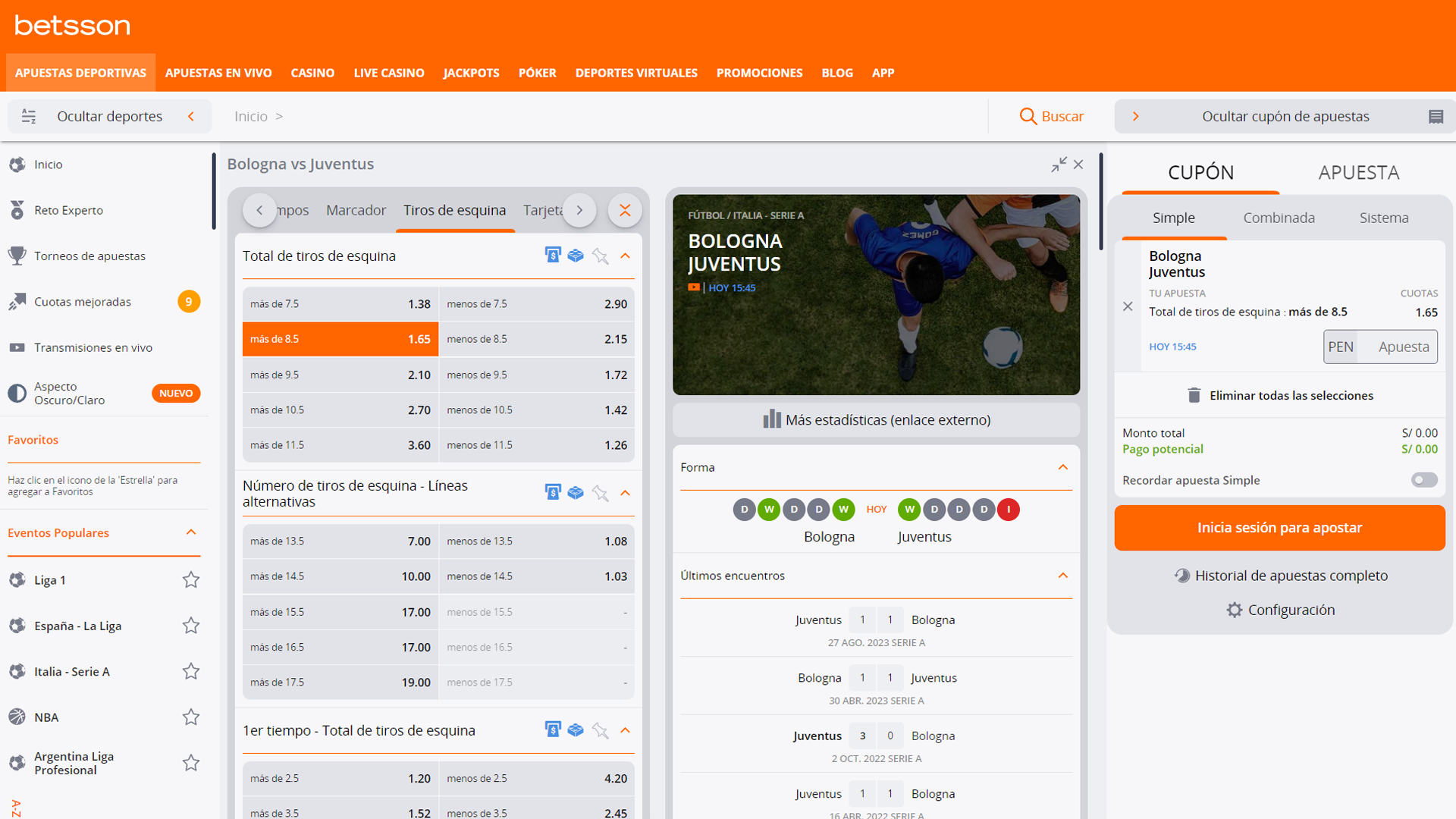Show next market tabs arrow
This screenshot has width=1456, height=819.
579,210
